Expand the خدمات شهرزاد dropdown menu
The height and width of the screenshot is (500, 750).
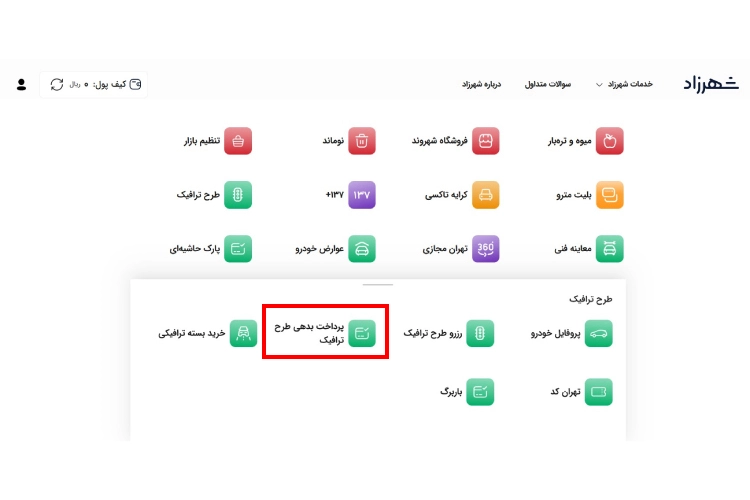click(624, 84)
